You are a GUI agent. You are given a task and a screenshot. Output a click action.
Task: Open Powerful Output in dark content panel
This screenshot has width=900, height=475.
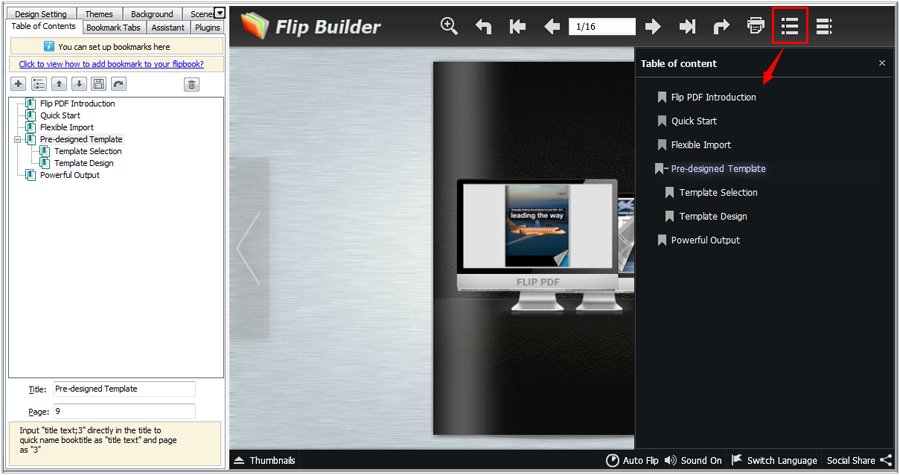pyautogui.click(x=705, y=240)
